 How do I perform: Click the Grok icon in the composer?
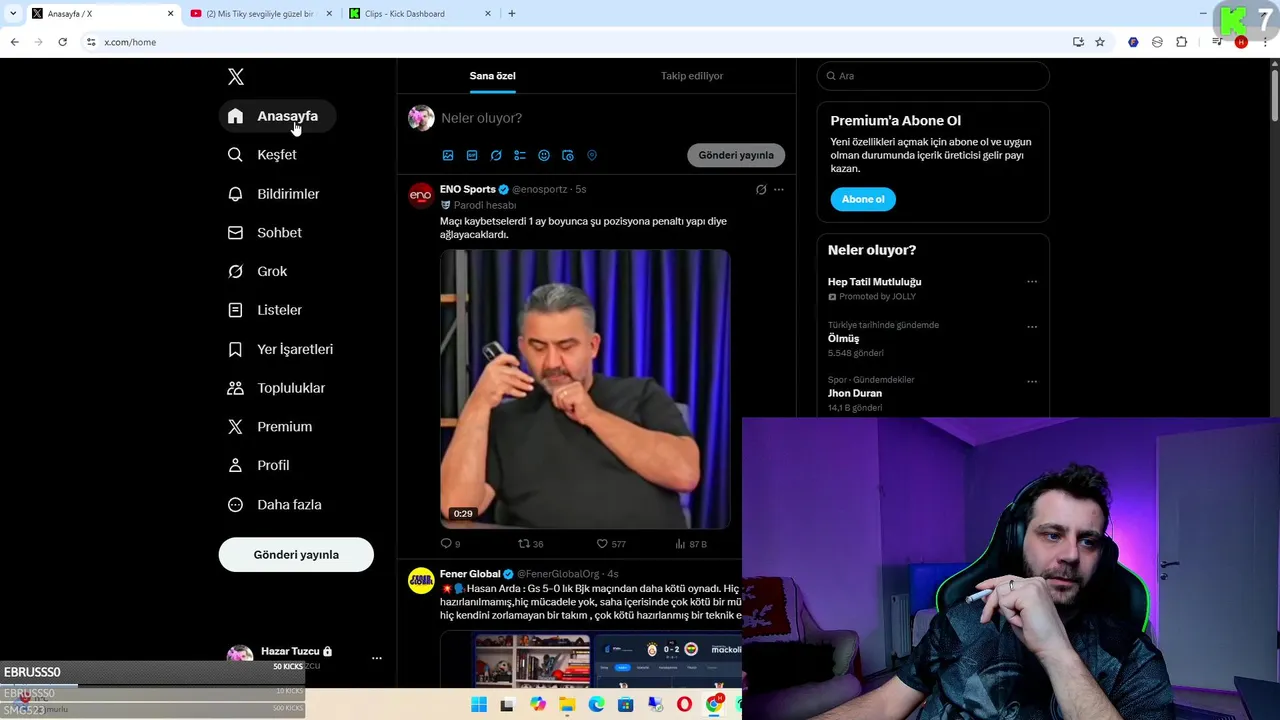pyautogui.click(x=496, y=156)
